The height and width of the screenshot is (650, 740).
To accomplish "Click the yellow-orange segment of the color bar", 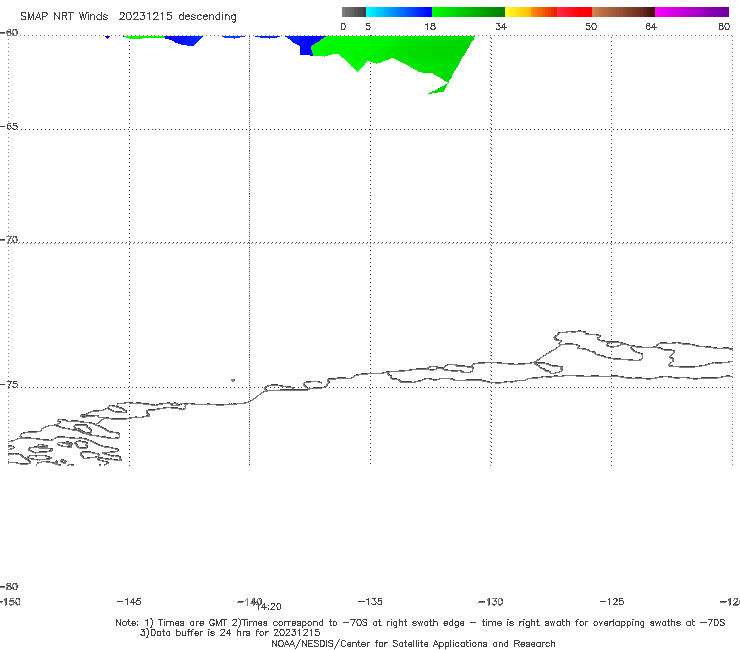I will 530,12.
